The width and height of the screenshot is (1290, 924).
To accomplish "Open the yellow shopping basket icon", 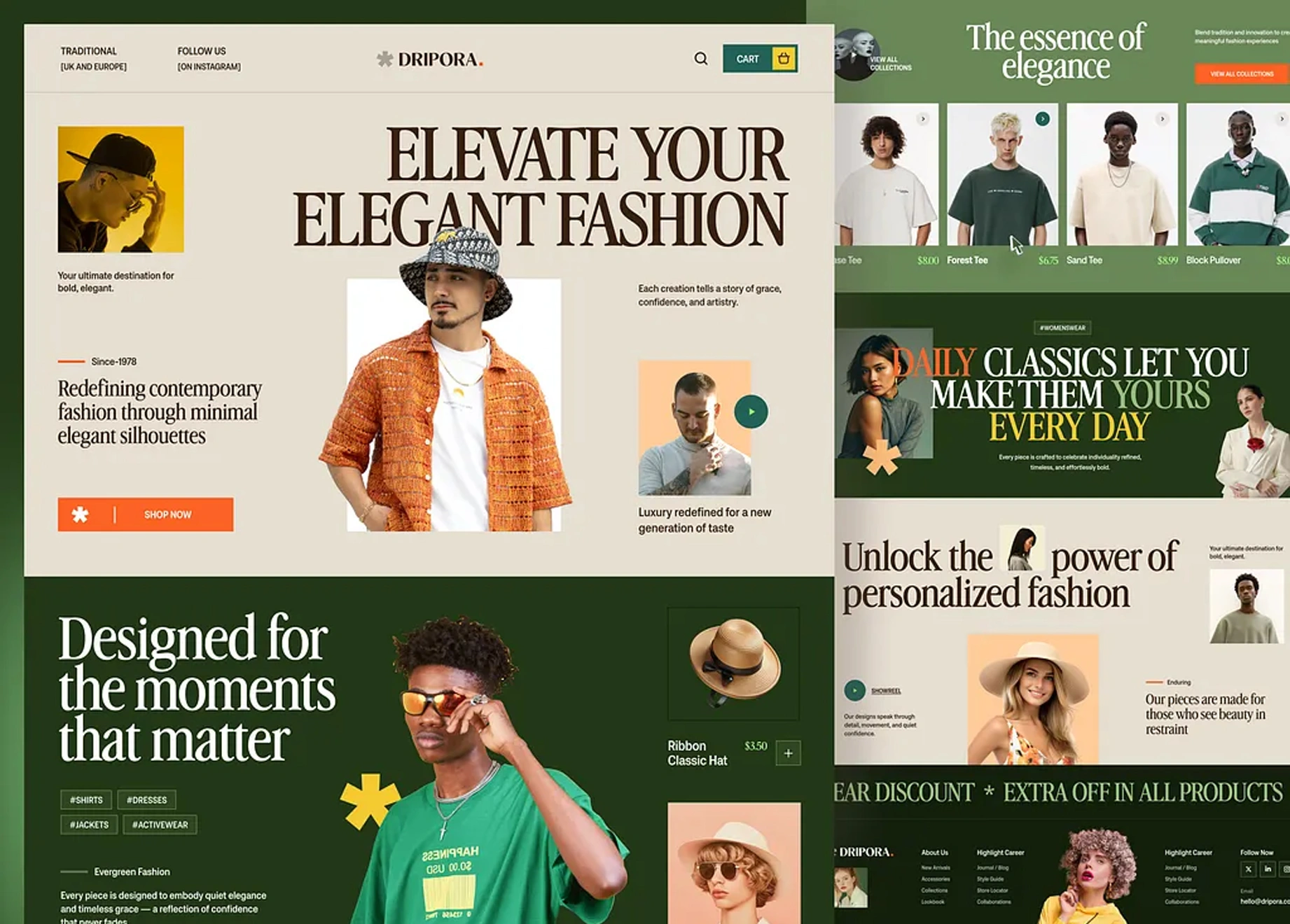I will 784,59.
